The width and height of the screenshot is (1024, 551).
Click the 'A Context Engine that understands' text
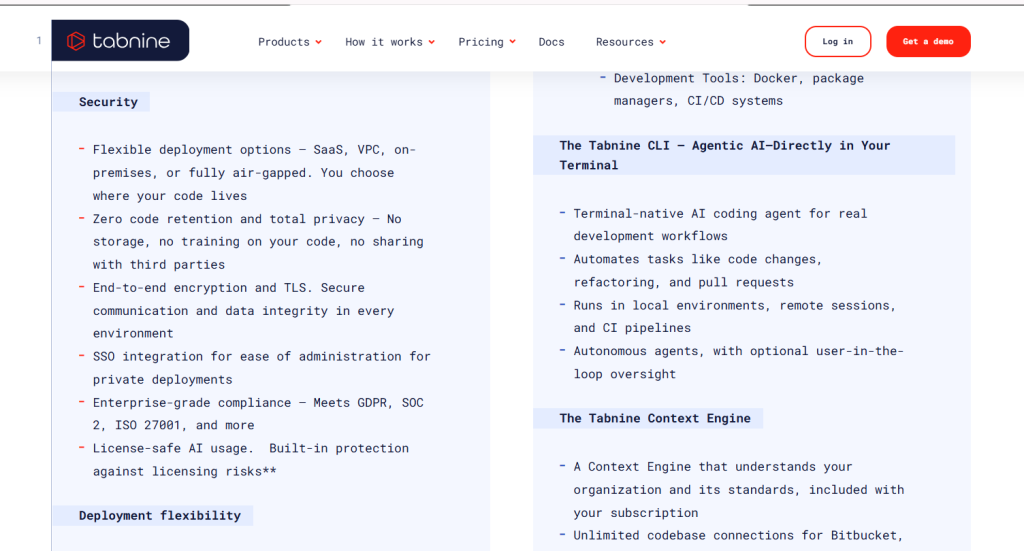739,490
